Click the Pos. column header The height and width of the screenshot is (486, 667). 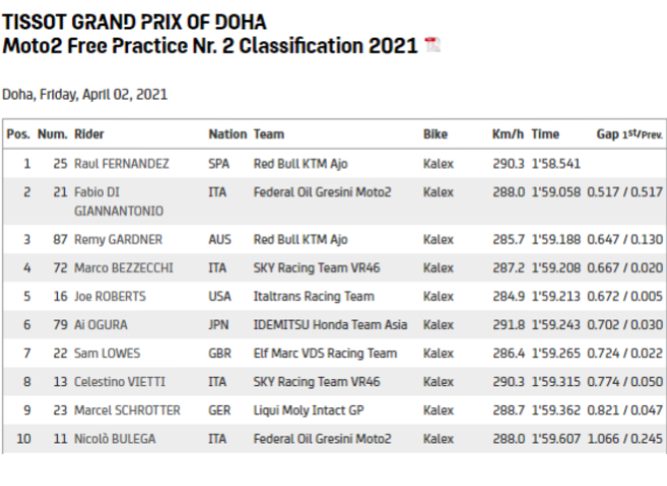[x=18, y=134]
